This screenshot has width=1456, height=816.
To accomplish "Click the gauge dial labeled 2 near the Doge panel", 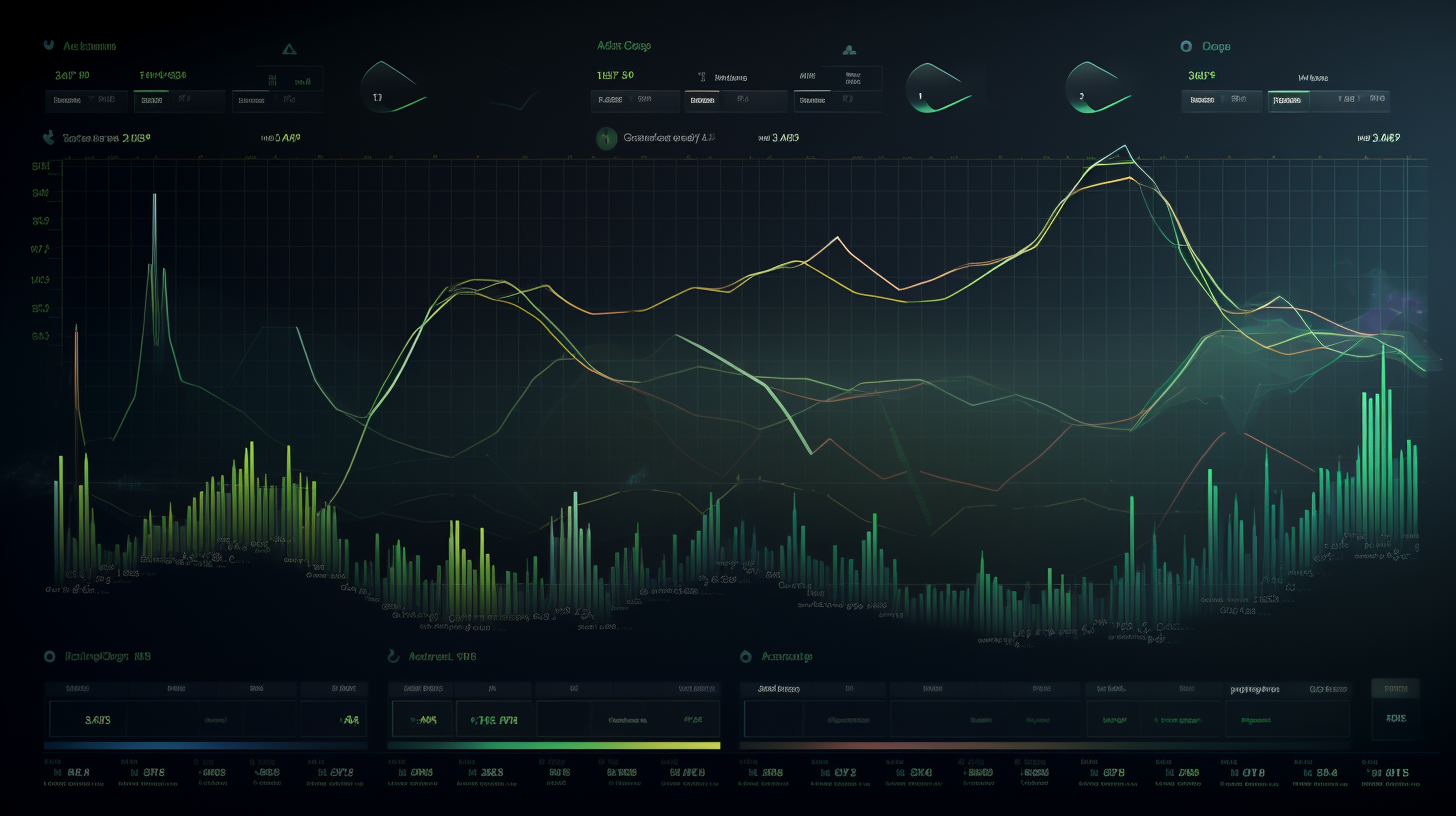I will point(1098,88).
